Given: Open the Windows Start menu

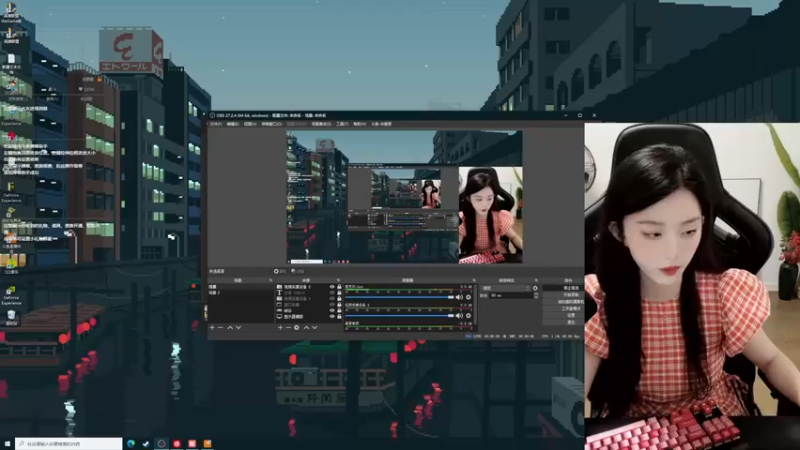Looking at the screenshot, I should tap(7, 444).
